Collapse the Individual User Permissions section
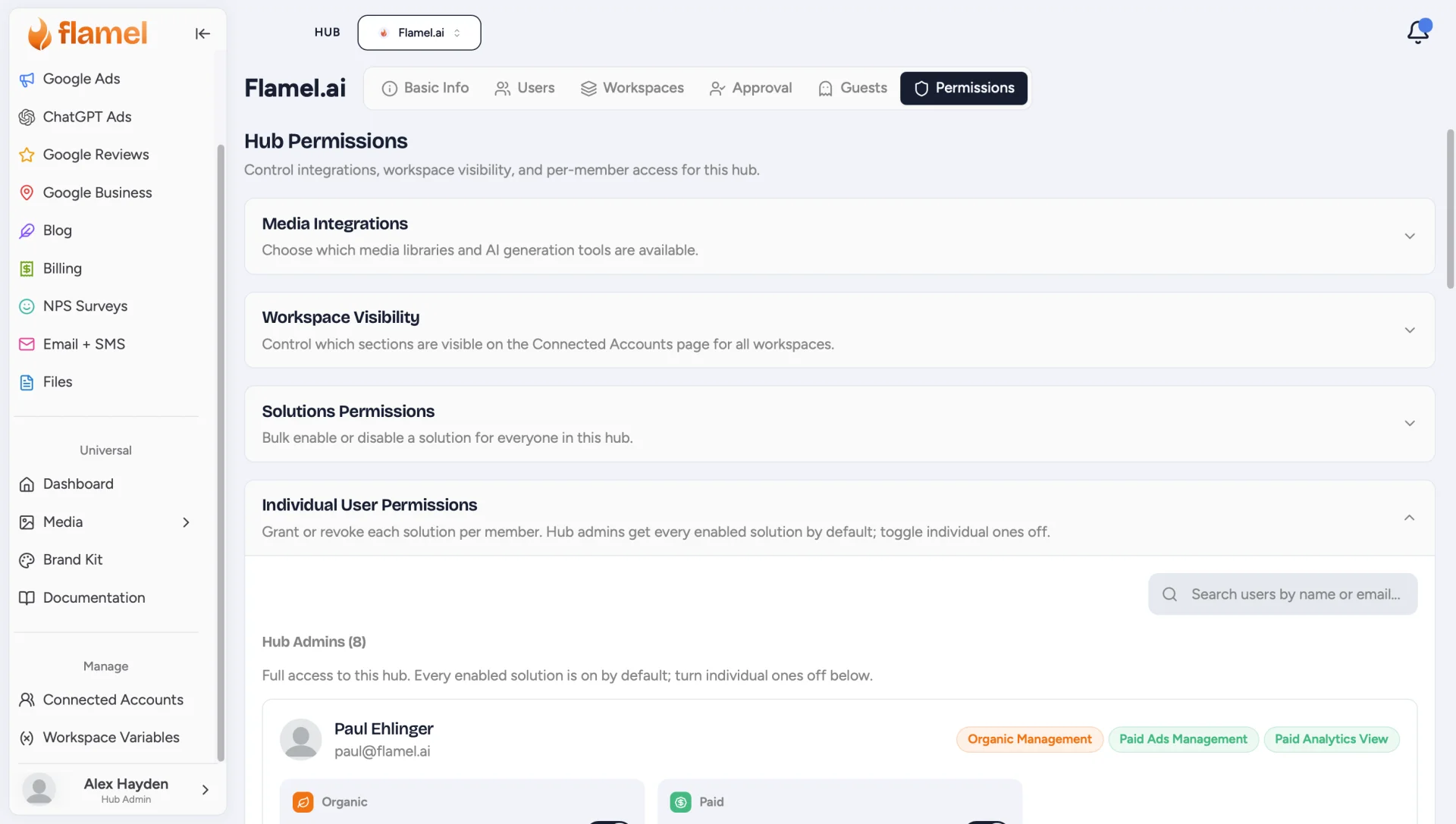This screenshot has width=1456, height=824. (1409, 518)
